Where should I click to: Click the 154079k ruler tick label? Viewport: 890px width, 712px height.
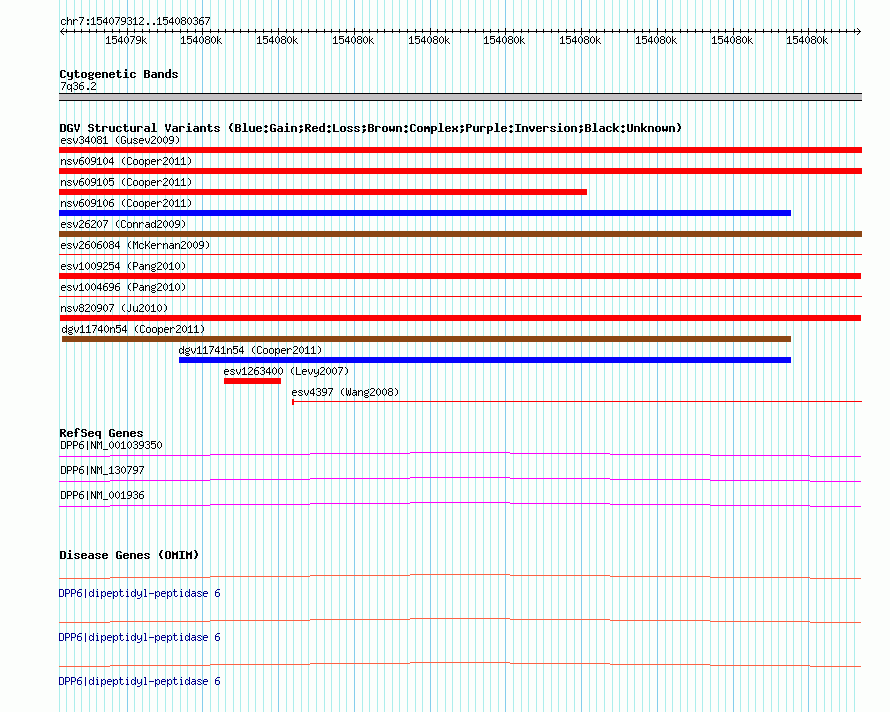pyautogui.click(x=126, y=40)
